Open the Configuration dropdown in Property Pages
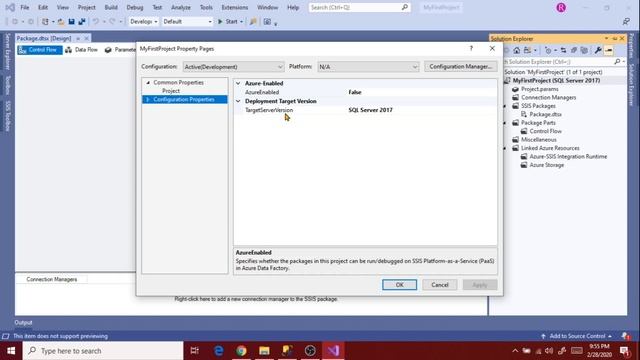Viewport: 640px width, 360px height. point(233,67)
